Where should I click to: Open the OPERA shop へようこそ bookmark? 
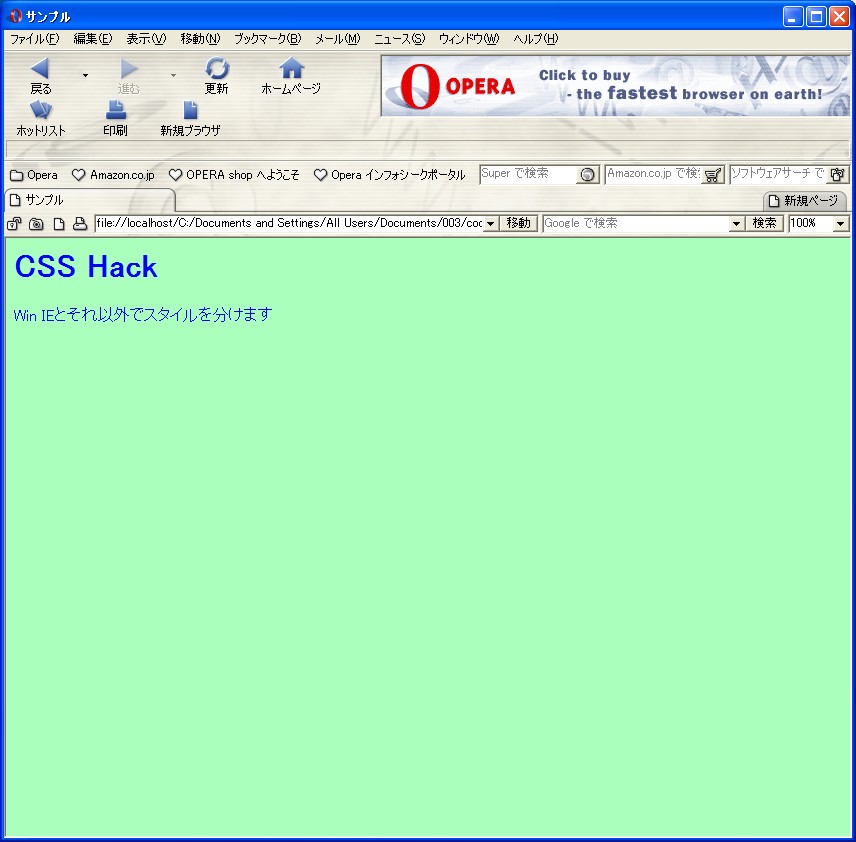234,175
